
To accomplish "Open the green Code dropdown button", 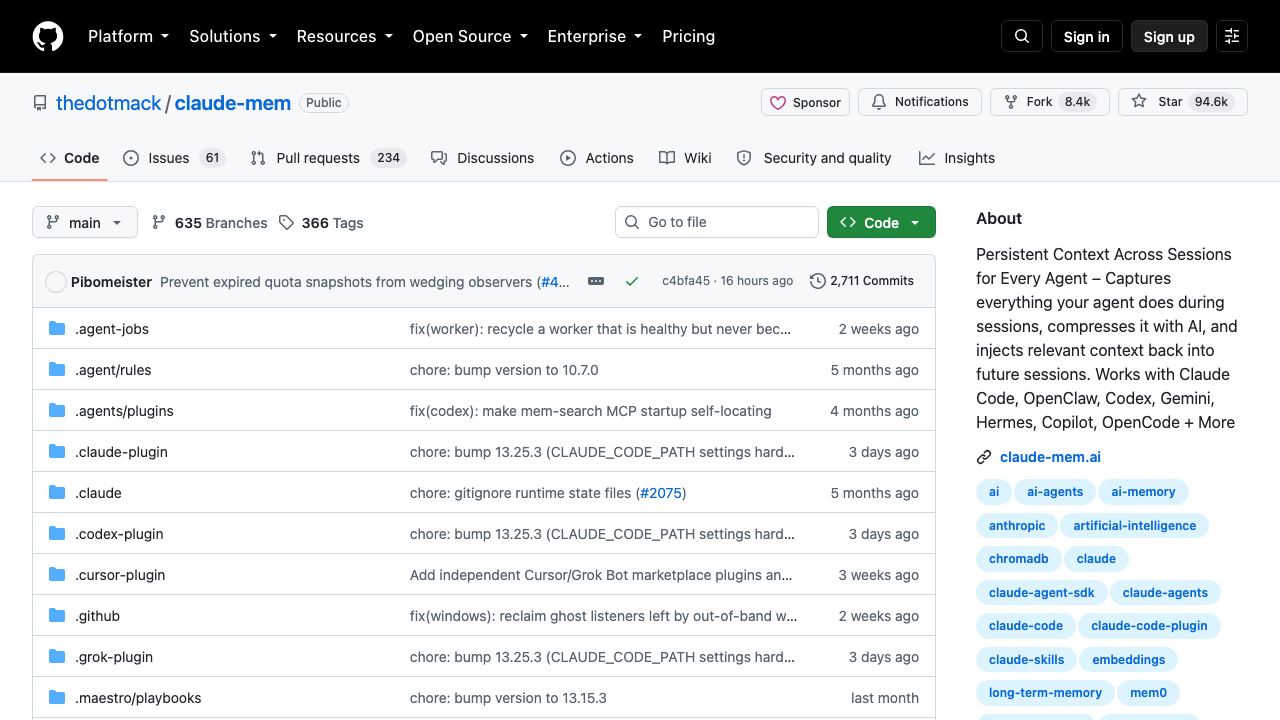I will (x=881, y=222).
